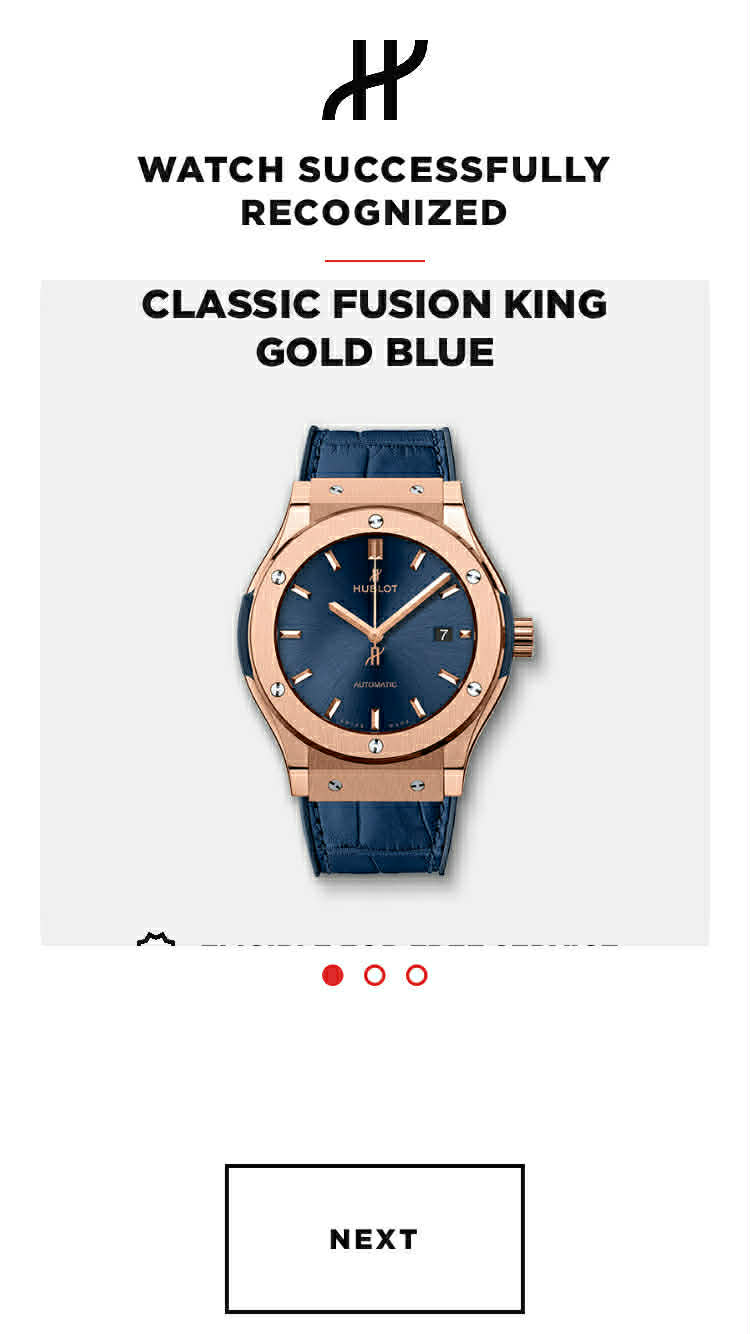Click the Classic Fusion King Gold Blue title
Viewport: 750px width, 1334px height.
click(x=375, y=327)
